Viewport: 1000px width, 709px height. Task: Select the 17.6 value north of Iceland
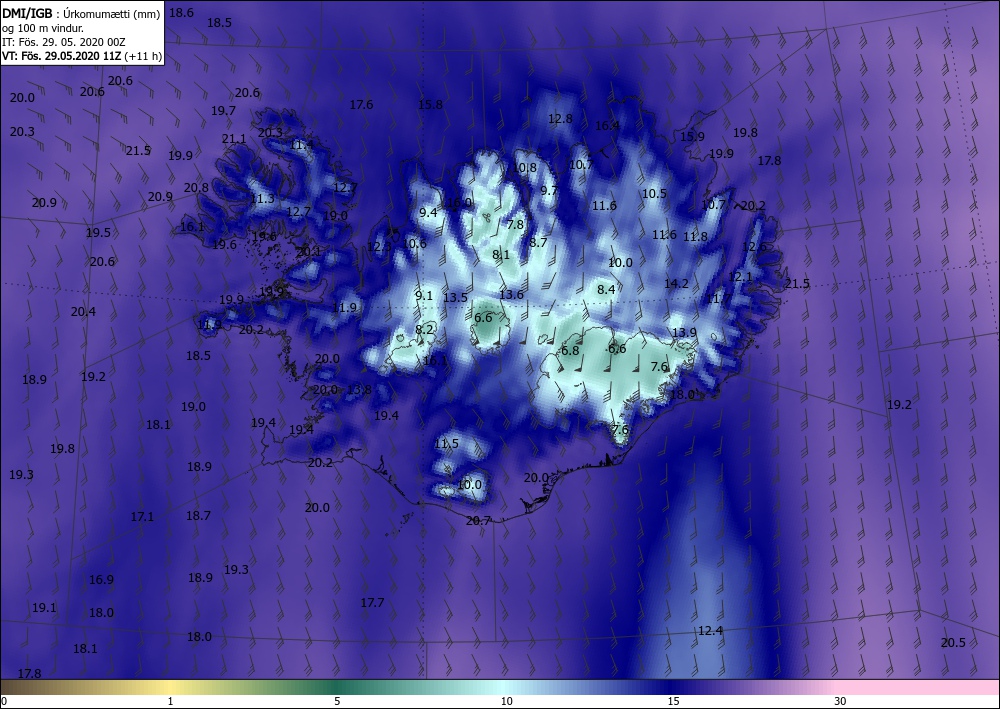click(x=361, y=105)
